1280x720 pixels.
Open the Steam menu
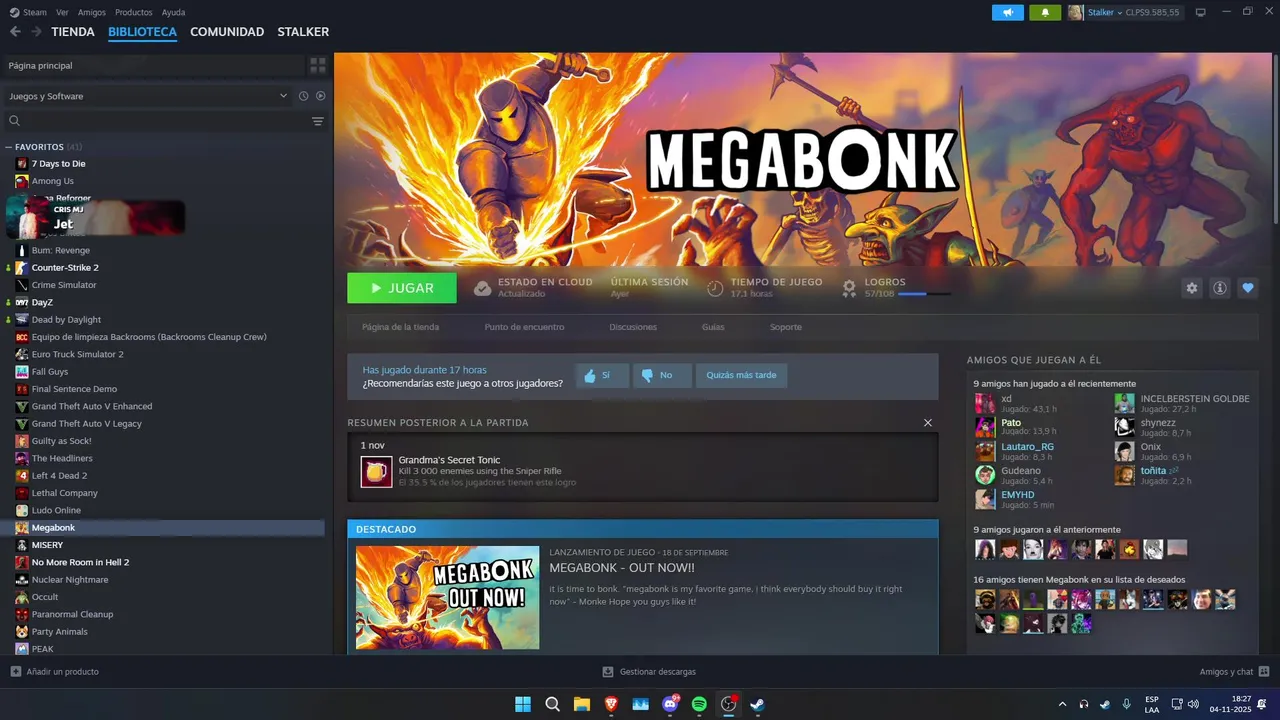[x=29, y=12]
